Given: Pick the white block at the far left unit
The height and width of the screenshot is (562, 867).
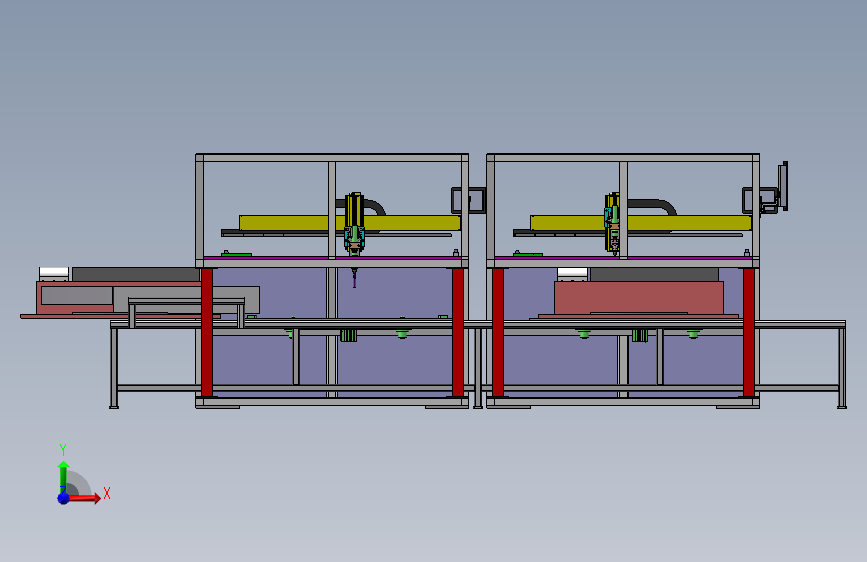Looking at the screenshot, I should (x=54, y=274).
